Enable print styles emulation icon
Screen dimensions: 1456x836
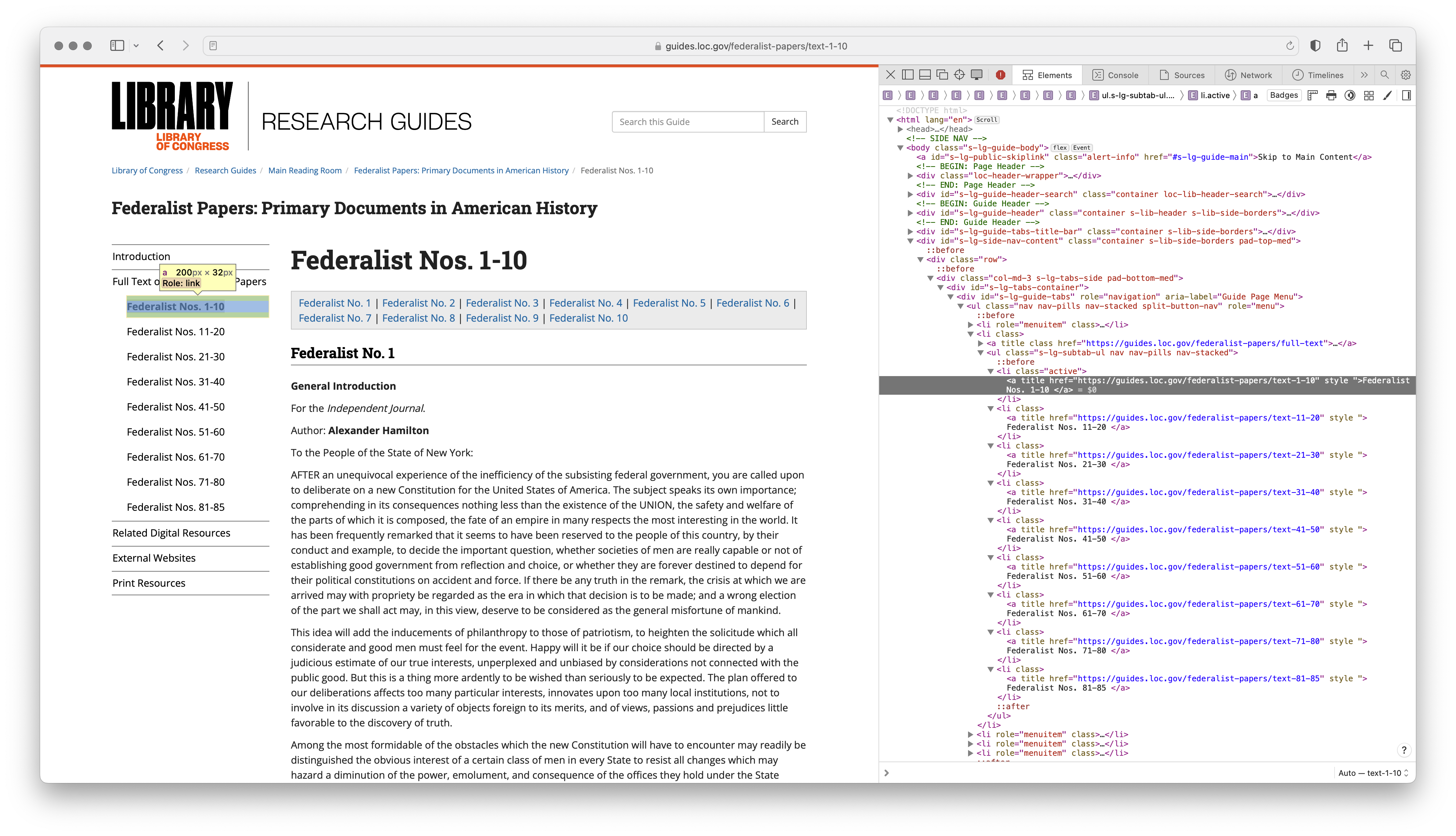(1331, 95)
